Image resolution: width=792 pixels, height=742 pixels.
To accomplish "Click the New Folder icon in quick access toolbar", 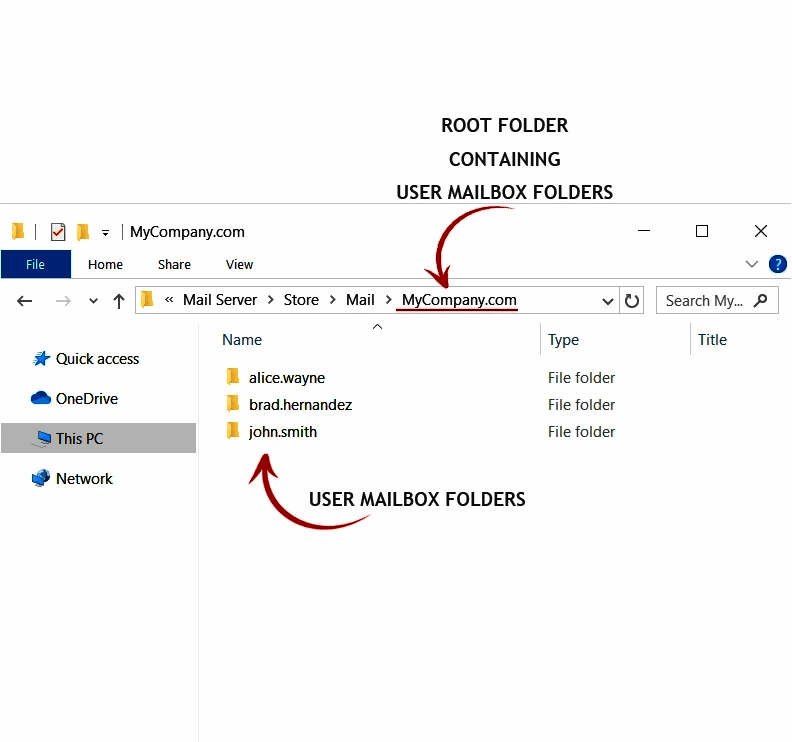I will [x=83, y=232].
